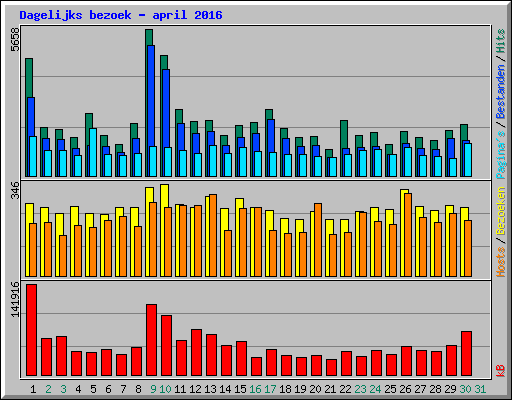
Task: Click day label '31' on the x-axis
Action: pyautogui.click(x=480, y=389)
